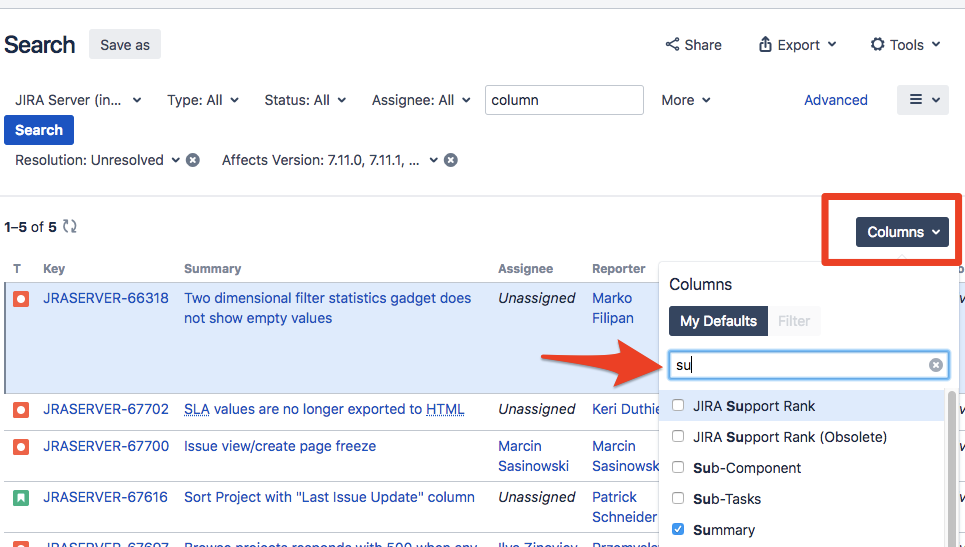This screenshot has width=965, height=547.
Task: Click suggestion type icon for JRASERVER-67616
Action: [21, 498]
